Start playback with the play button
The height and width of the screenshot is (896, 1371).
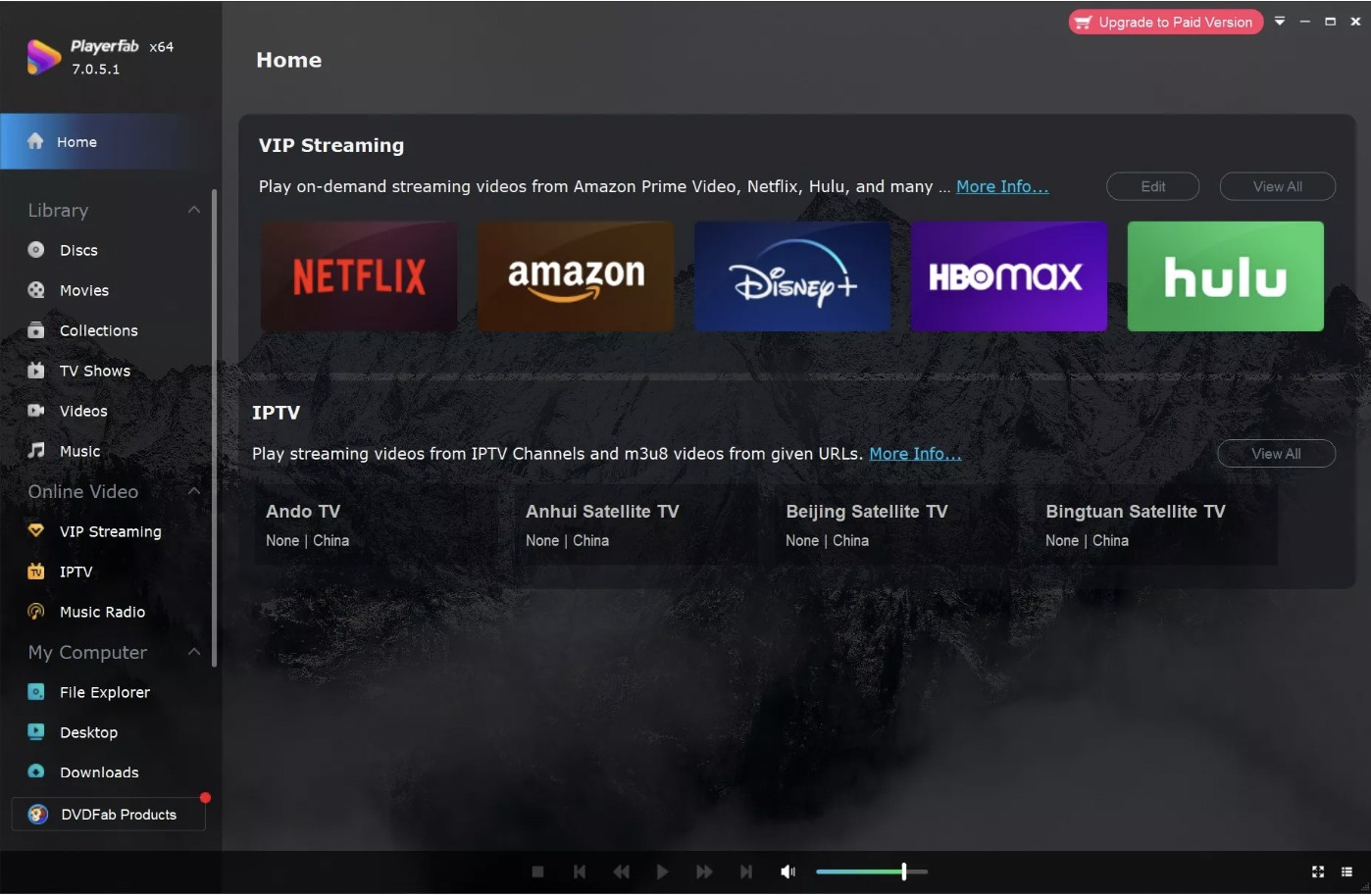[x=663, y=871]
